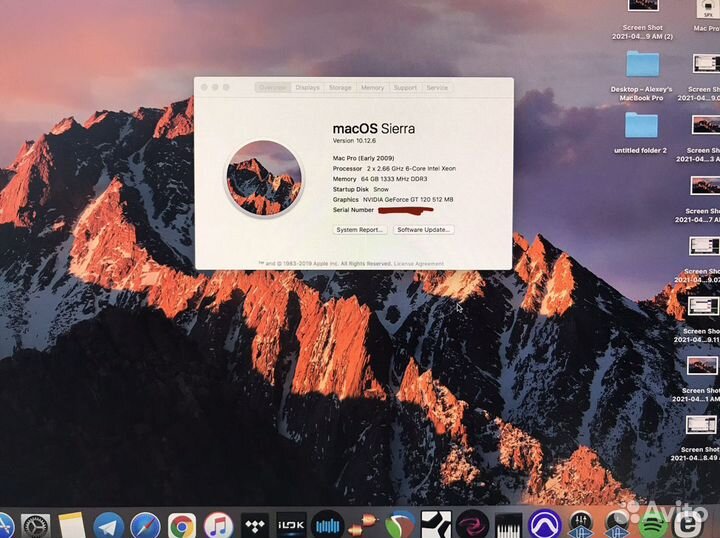Go to the Service tab
This screenshot has height=538, width=720.
437,87
